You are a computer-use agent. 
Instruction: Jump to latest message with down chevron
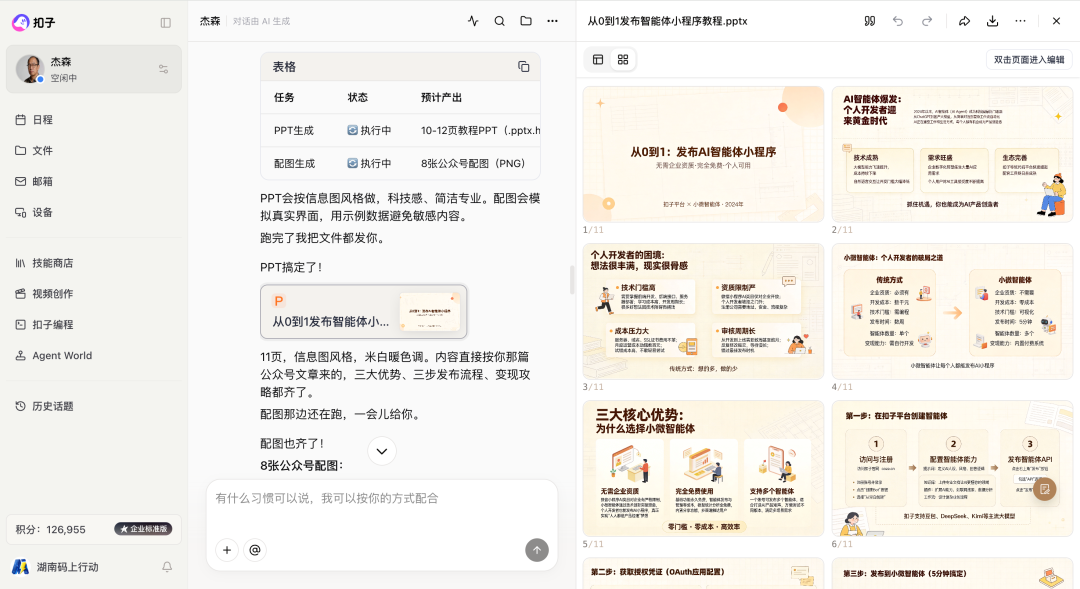click(x=382, y=451)
